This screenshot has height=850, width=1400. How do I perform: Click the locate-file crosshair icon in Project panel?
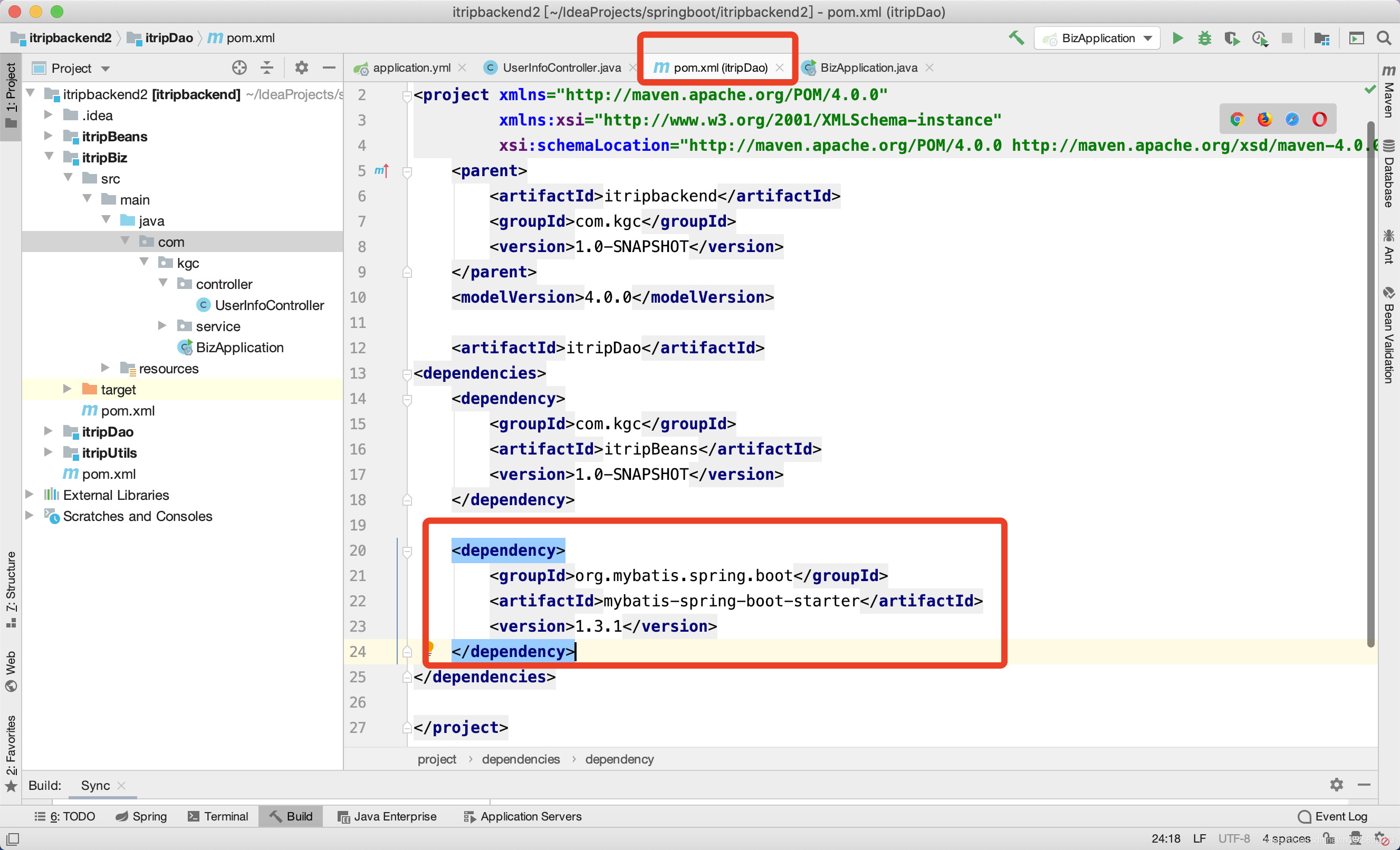pyautogui.click(x=239, y=68)
